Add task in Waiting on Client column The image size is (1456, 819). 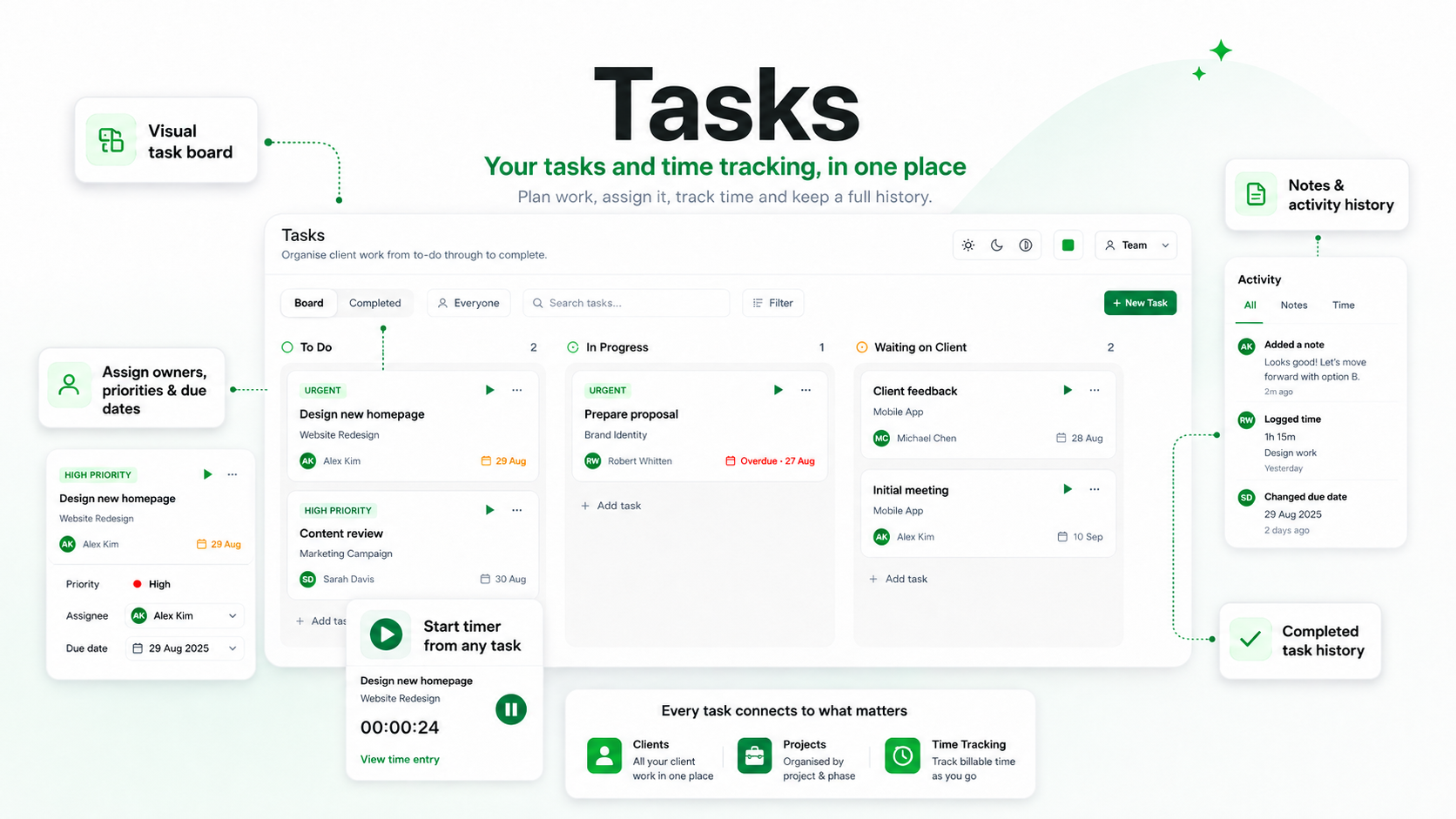tap(898, 579)
